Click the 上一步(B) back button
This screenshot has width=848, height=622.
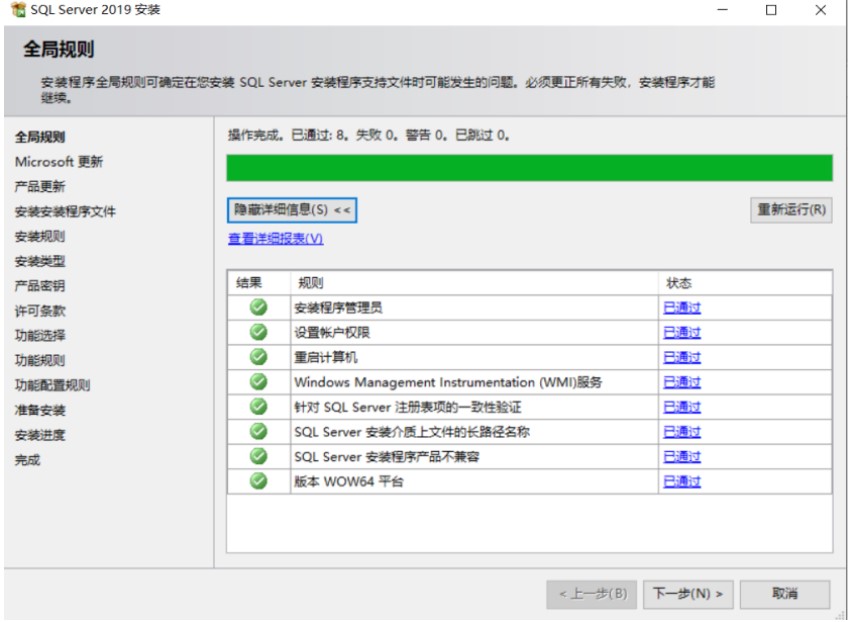[592, 594]
